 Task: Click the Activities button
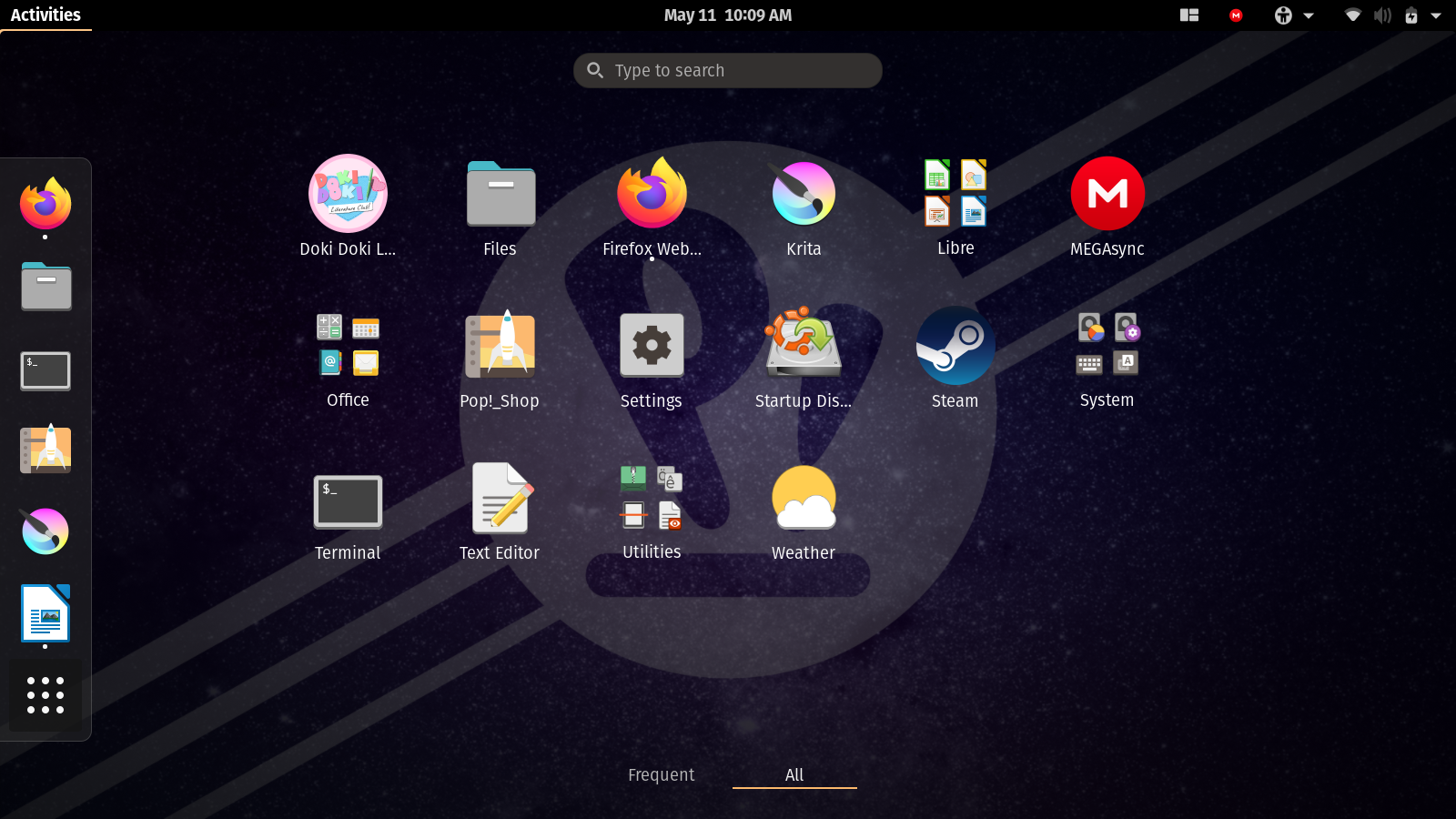coord(45,15)
